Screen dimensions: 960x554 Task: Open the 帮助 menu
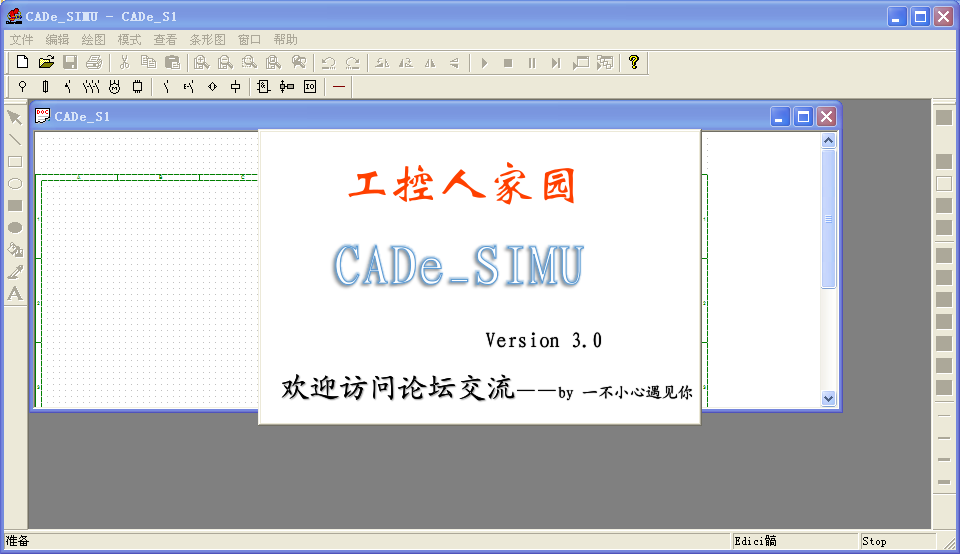[x=285, y=40]
